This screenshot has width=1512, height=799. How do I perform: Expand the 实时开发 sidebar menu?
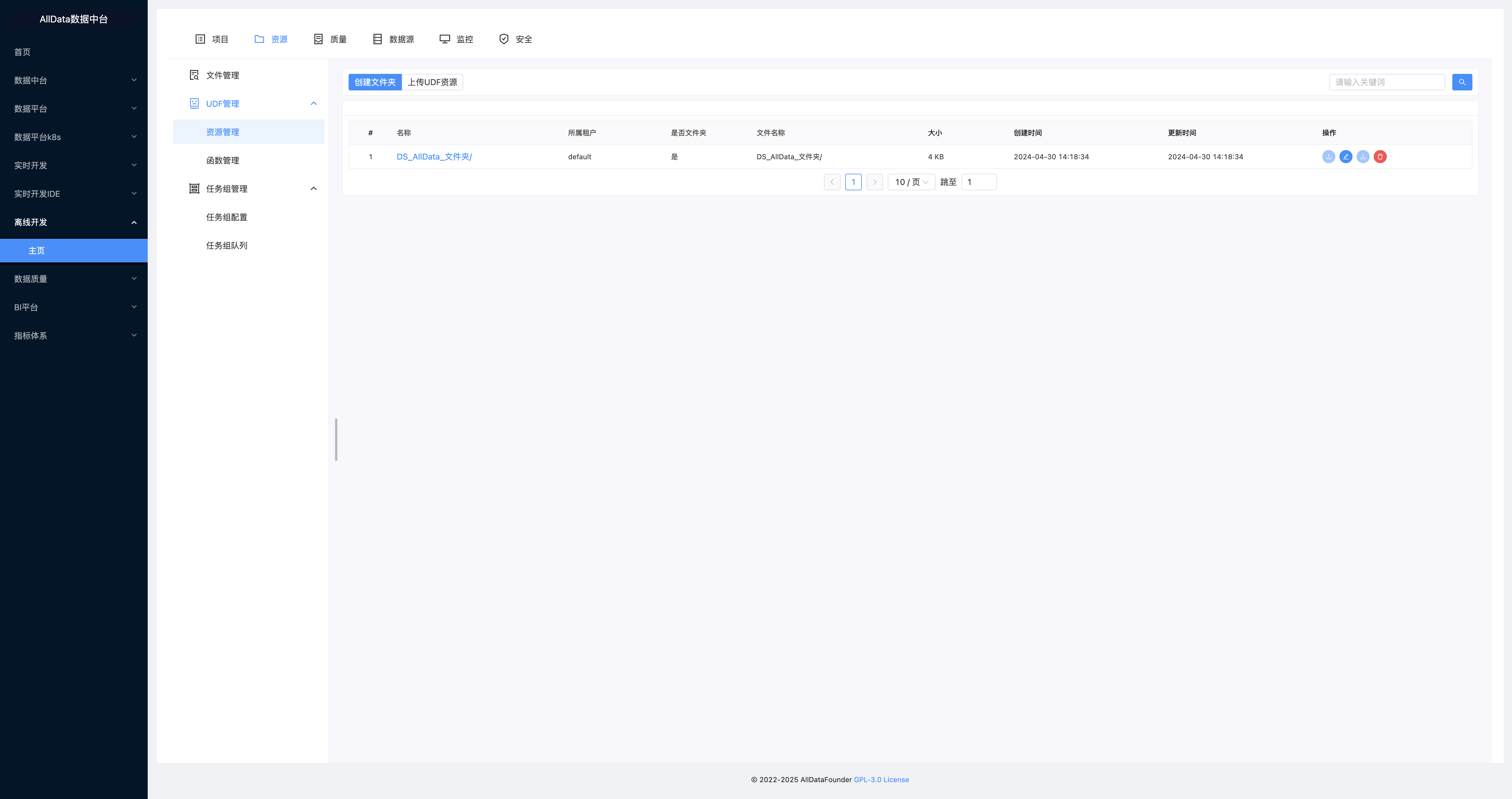click(x=74, y=165)
